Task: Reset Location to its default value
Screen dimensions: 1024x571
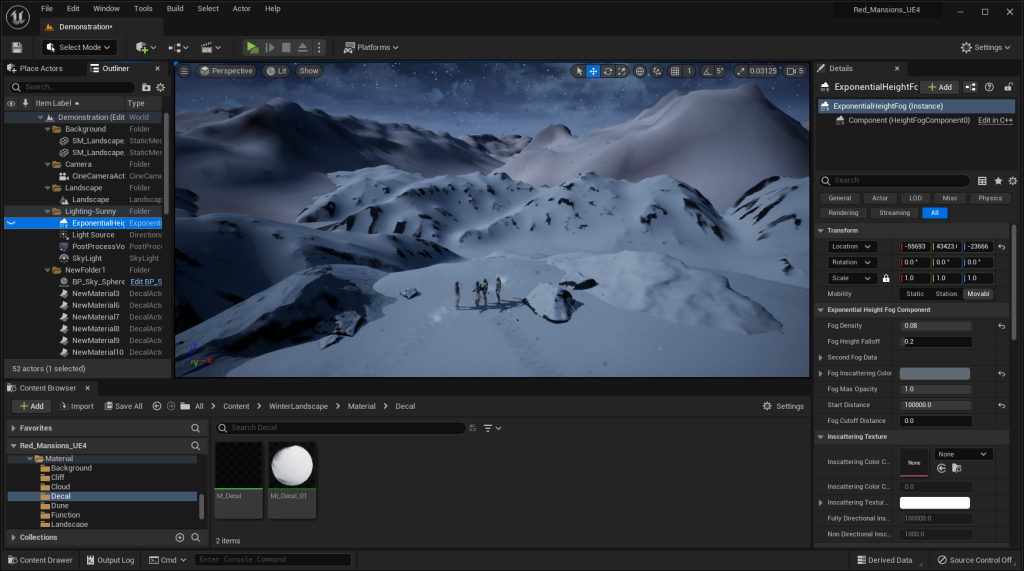Action: click(1002, 247)
